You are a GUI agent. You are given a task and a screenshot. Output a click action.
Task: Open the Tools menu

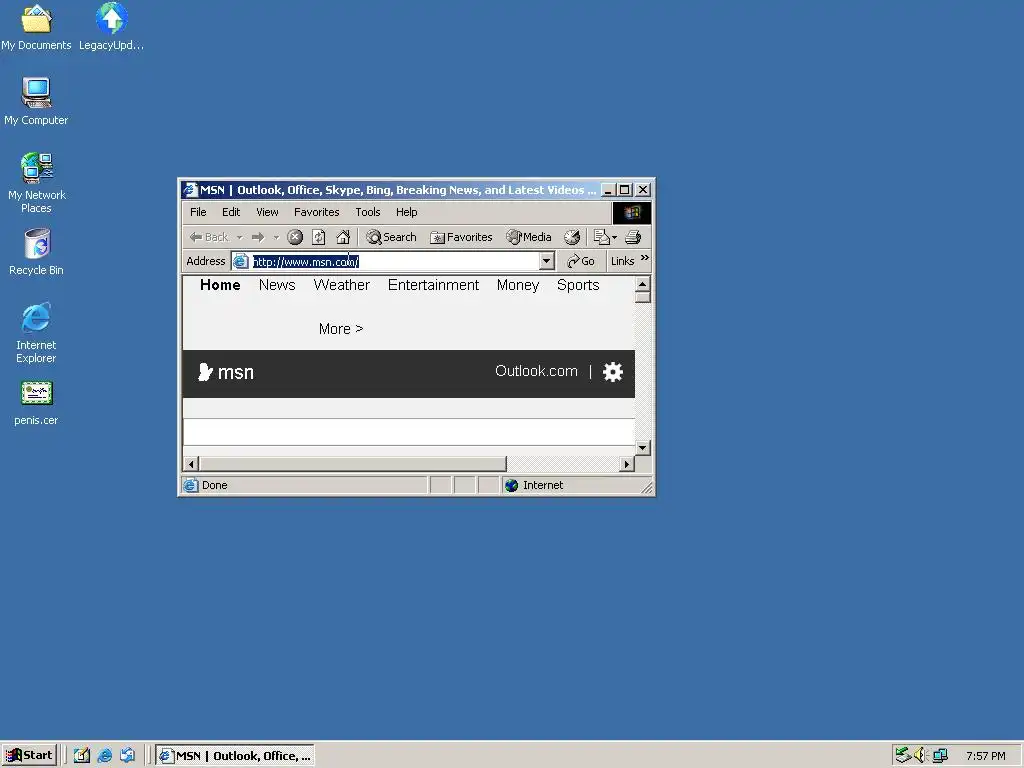tap(368, 212)
